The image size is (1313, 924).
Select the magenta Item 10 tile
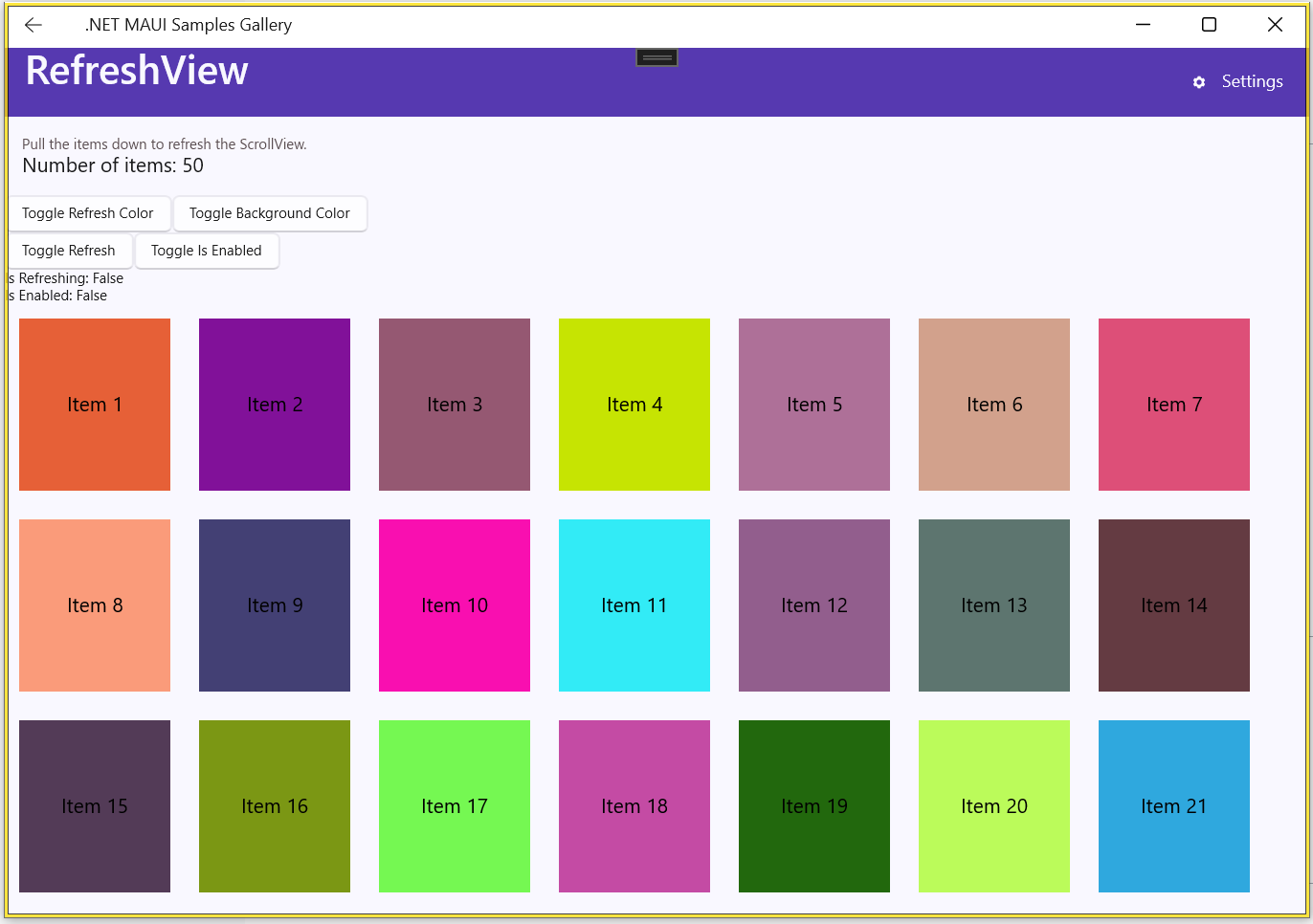pyautogui.click(x=455, y=605)
